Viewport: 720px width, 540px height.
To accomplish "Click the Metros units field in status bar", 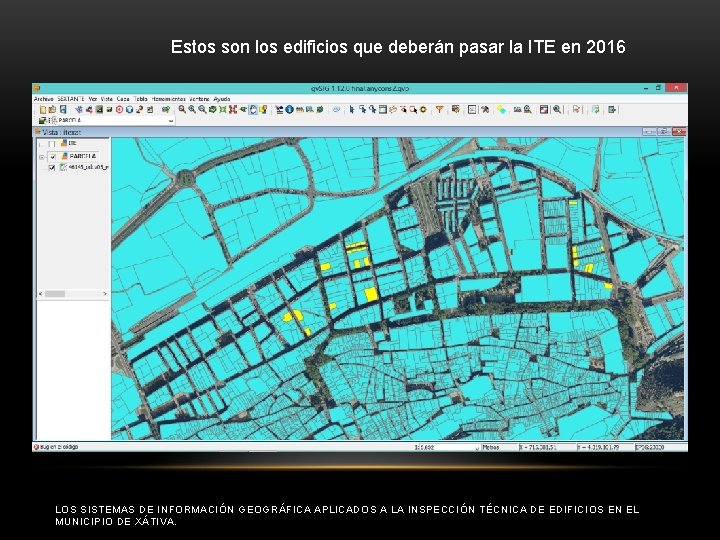I will (499, 447).
